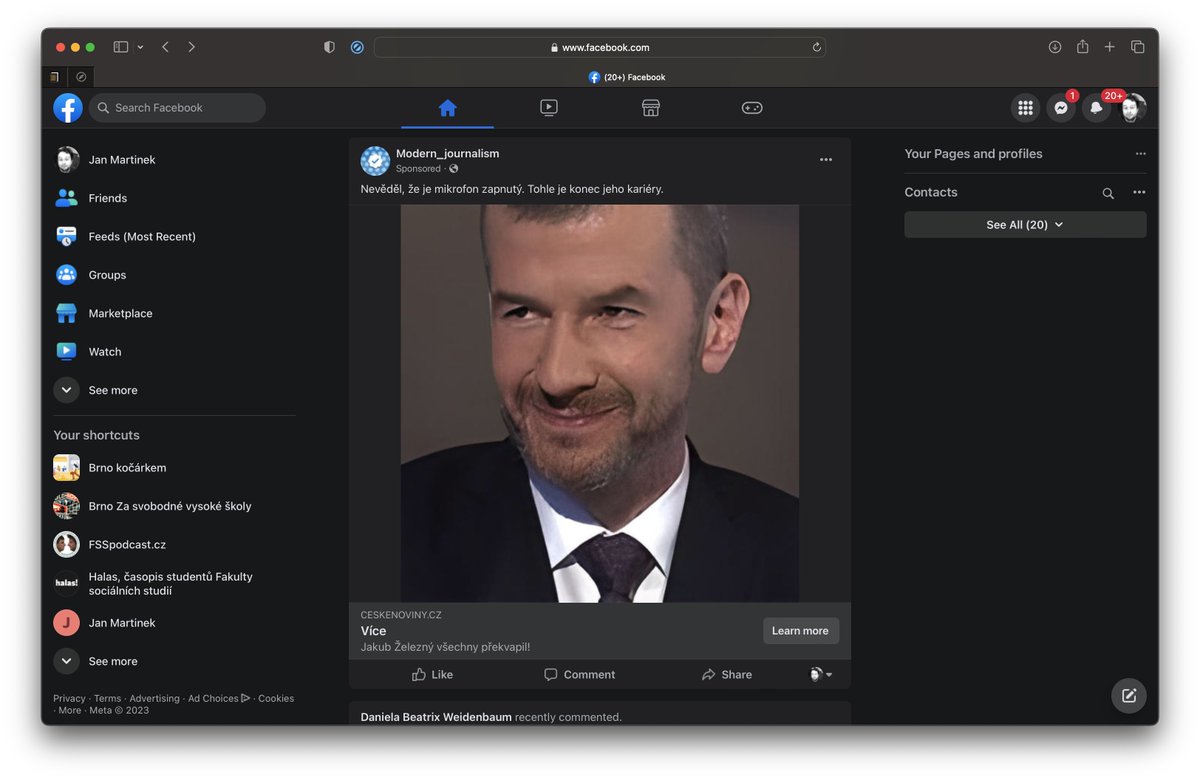Show Safari tab overview
Viewport: 1200px width, 780px height.
(x=1137, y=47)
